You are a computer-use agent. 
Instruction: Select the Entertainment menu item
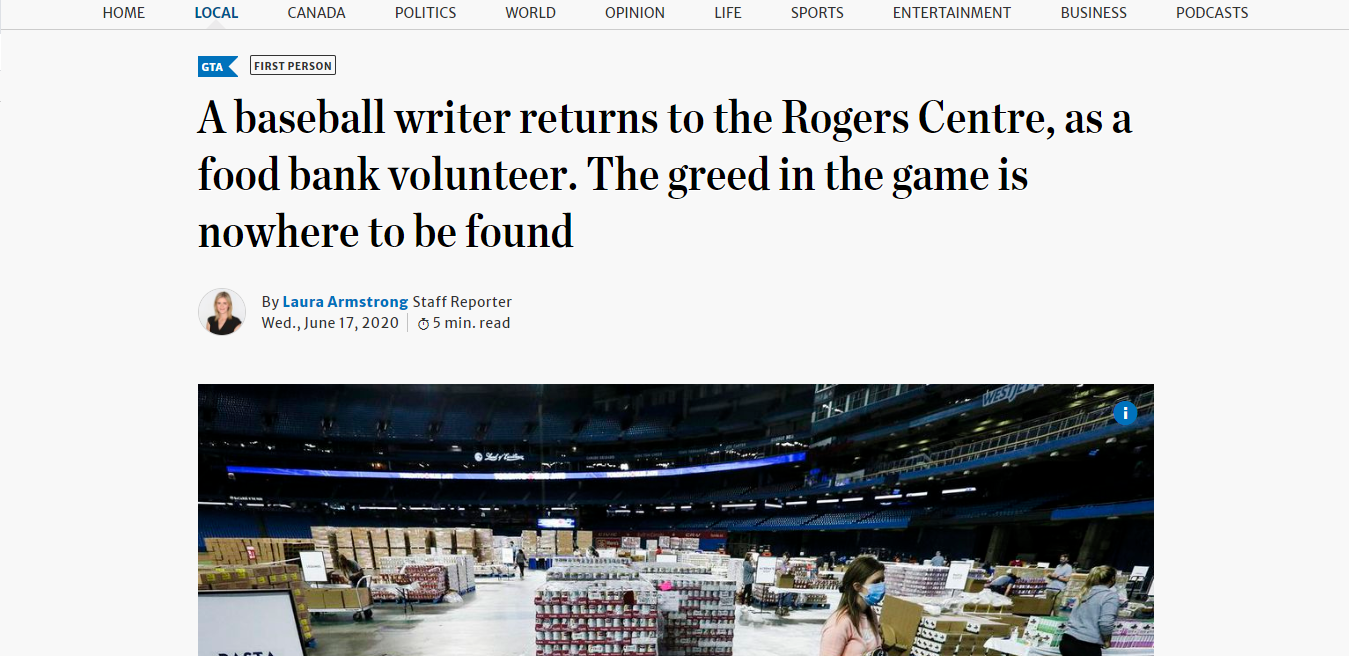(x=952, y=13)
